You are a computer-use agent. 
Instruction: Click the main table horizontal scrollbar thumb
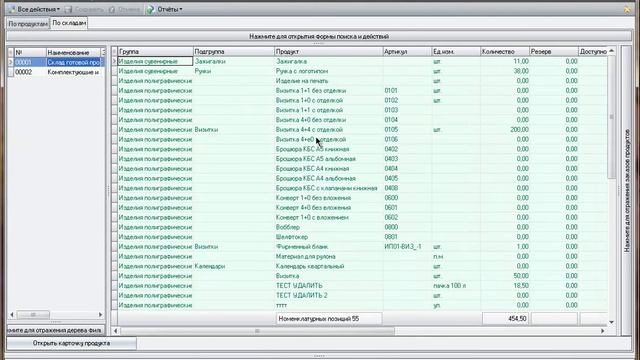(x=258, y=331)
